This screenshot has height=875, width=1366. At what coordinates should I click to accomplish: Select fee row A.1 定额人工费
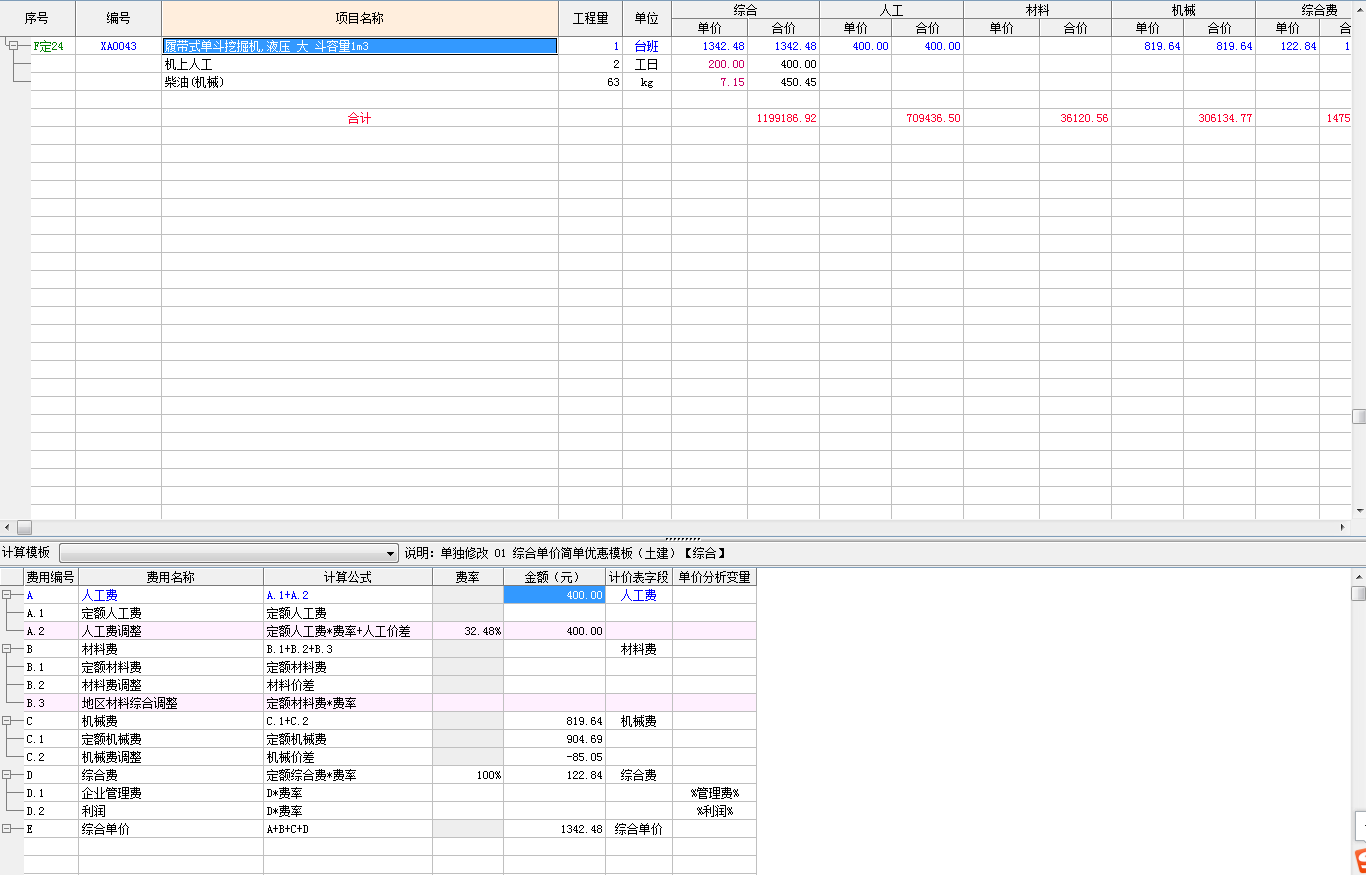tap(390, 613)
